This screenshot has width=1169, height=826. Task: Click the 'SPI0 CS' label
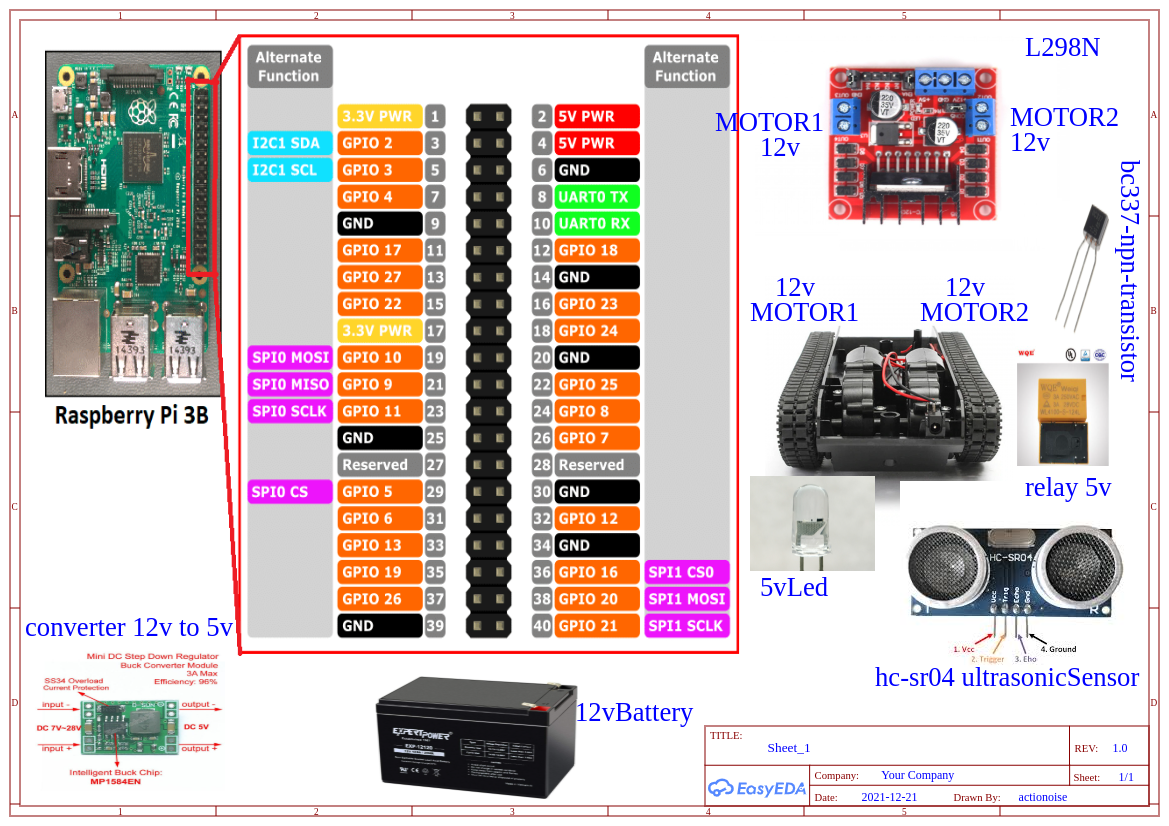point(290,491)
